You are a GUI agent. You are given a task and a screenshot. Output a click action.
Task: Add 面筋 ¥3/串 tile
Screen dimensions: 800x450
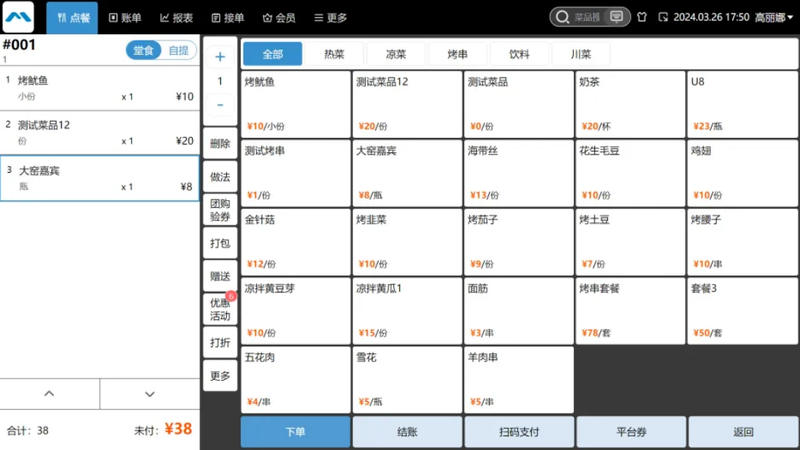pyautogui.click(x=519, y=311)
